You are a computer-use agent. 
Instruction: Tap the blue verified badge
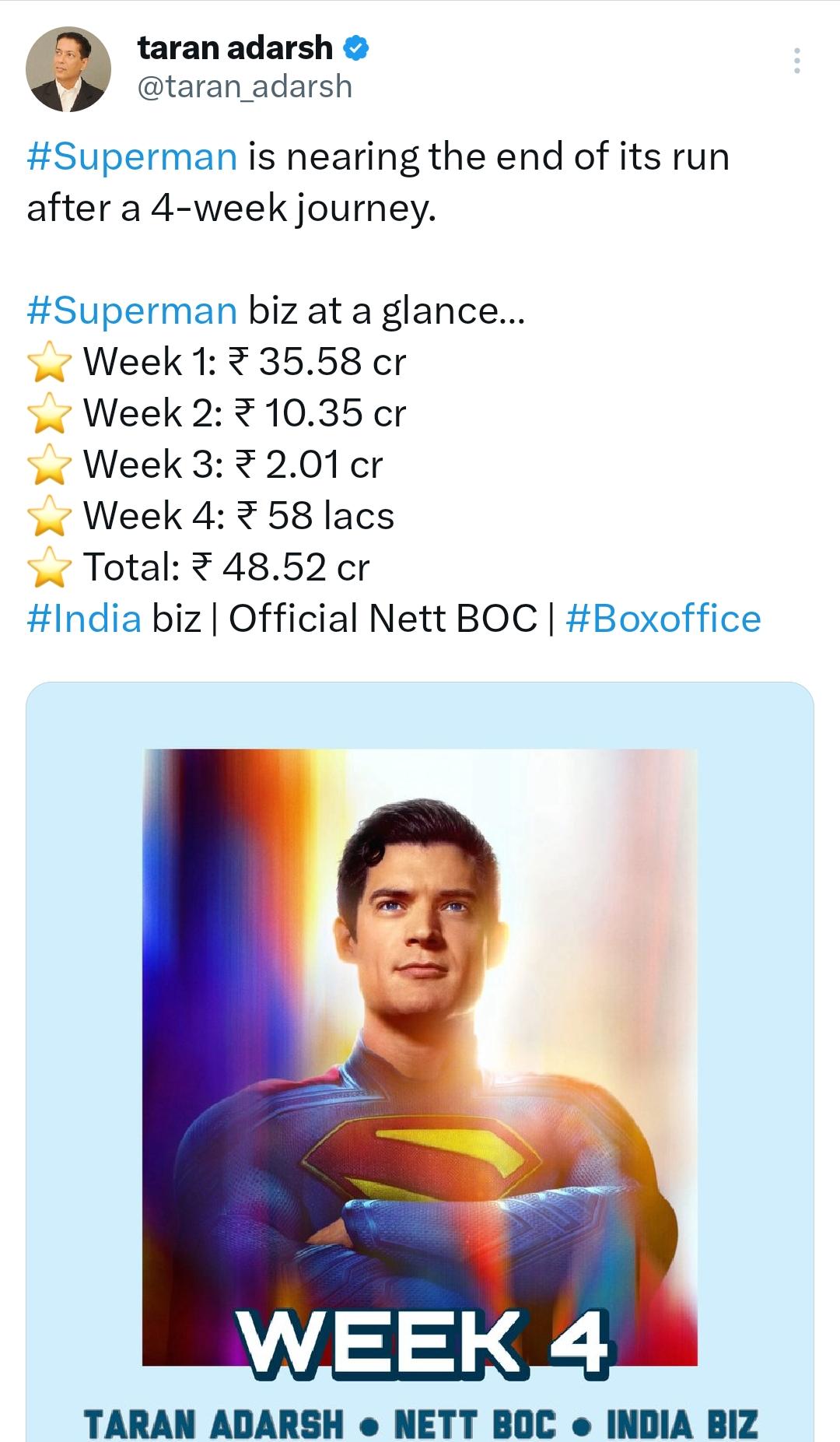(355, 48)
